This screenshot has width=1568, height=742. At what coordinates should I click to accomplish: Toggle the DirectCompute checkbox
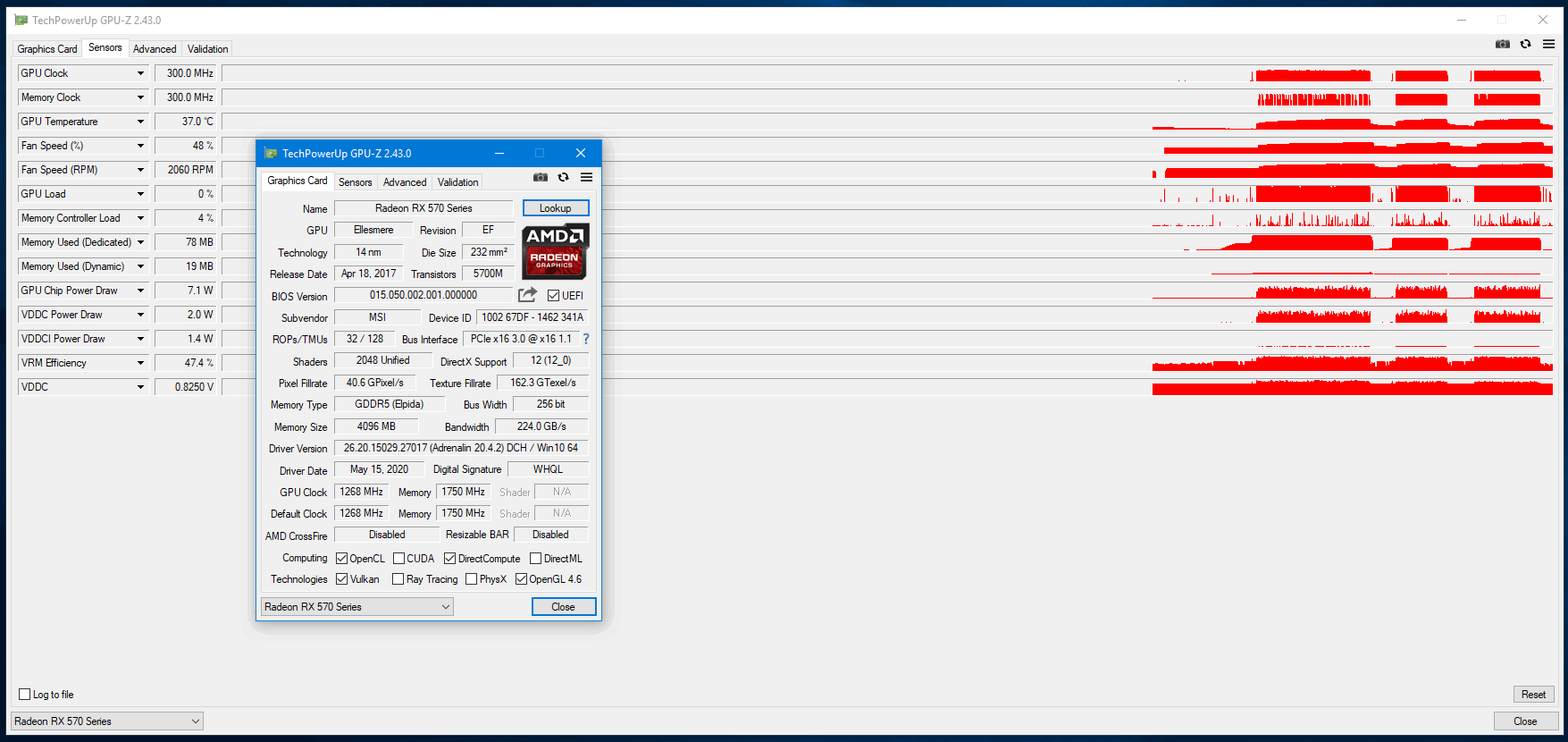449,559
